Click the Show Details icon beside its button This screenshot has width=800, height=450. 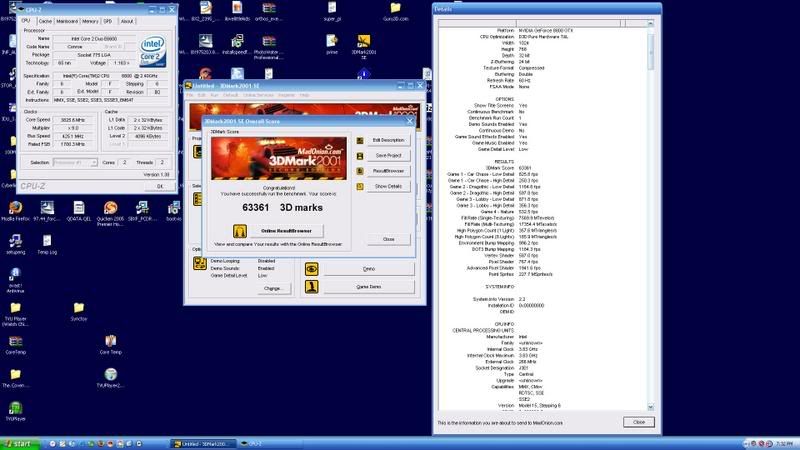360,187
